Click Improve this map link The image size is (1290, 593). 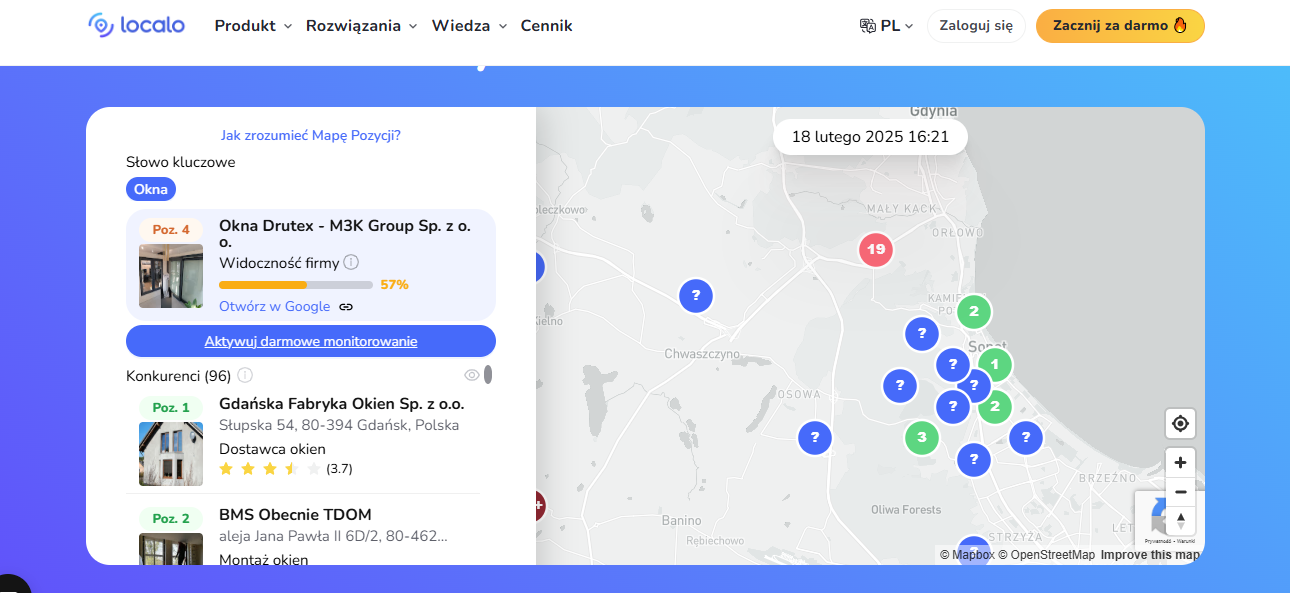(x=1150, y=555)
